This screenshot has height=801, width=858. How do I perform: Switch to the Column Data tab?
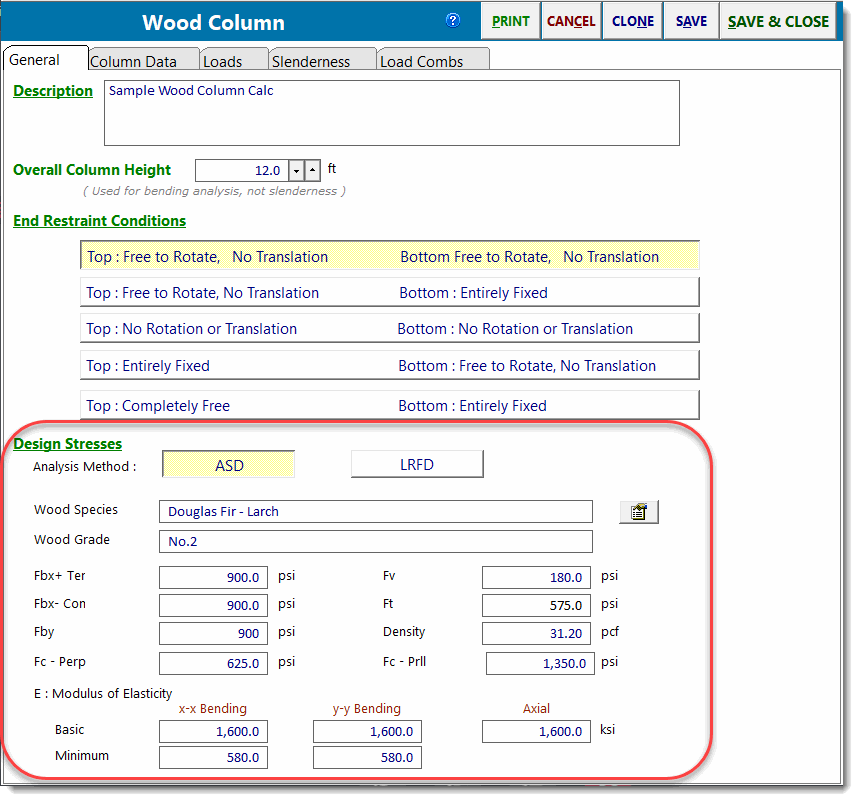(x=133, y=61)
